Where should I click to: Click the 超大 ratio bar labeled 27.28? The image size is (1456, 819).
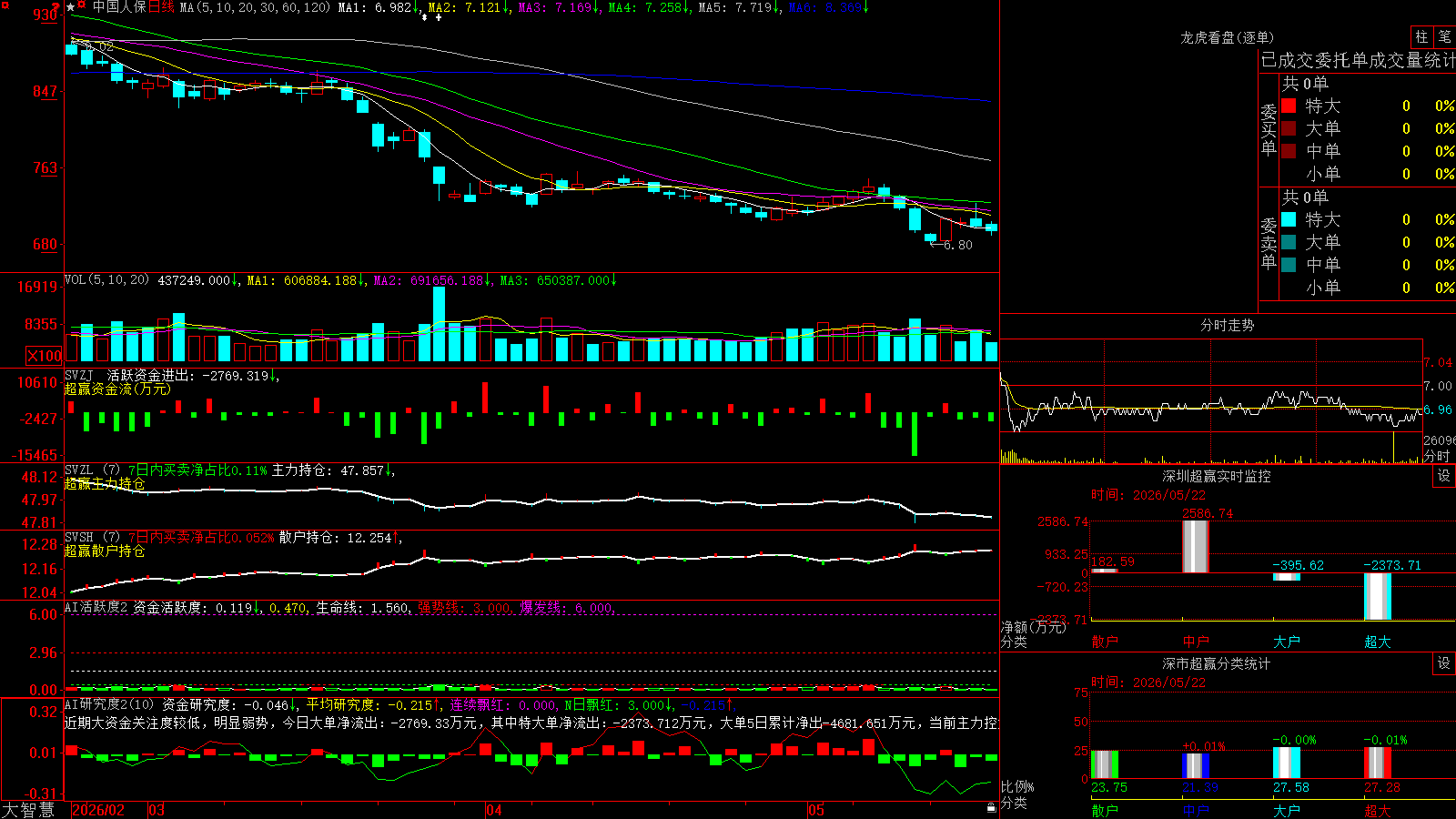(x=1378, y=763)
